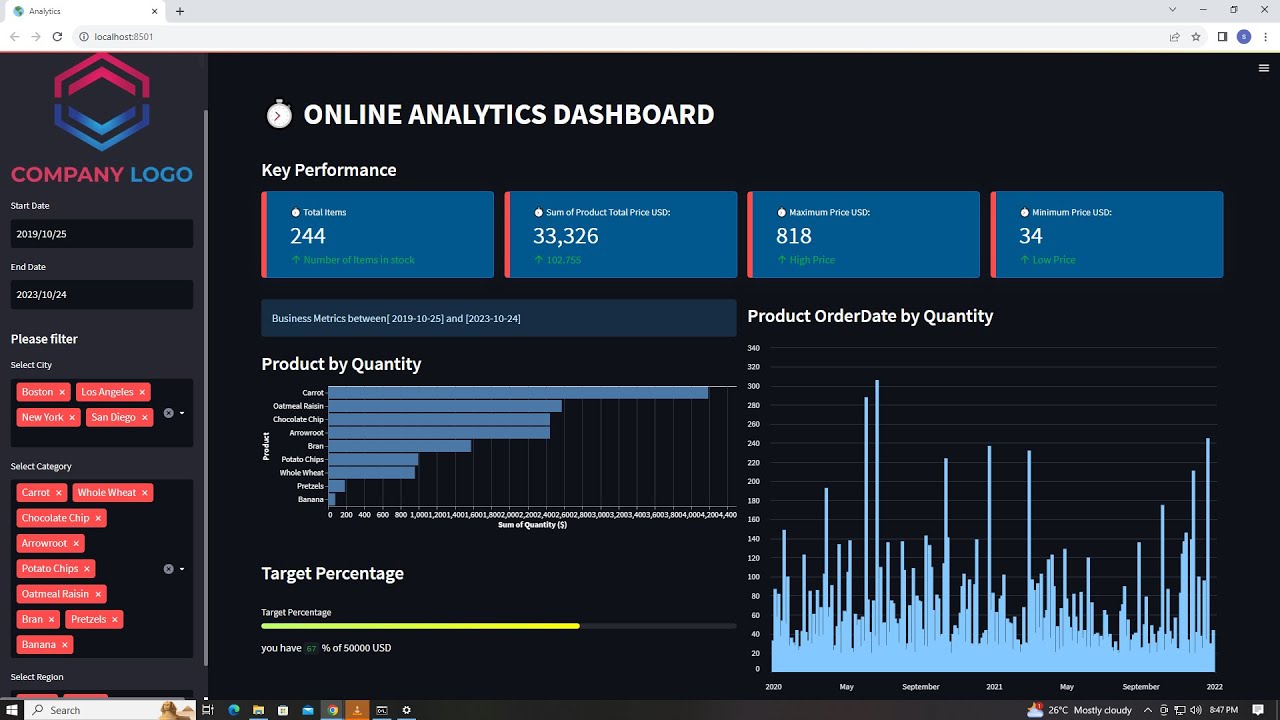1280x720 pixels.
Task: Click the Business Metrics info banner
Action: [x=498, y=318]
